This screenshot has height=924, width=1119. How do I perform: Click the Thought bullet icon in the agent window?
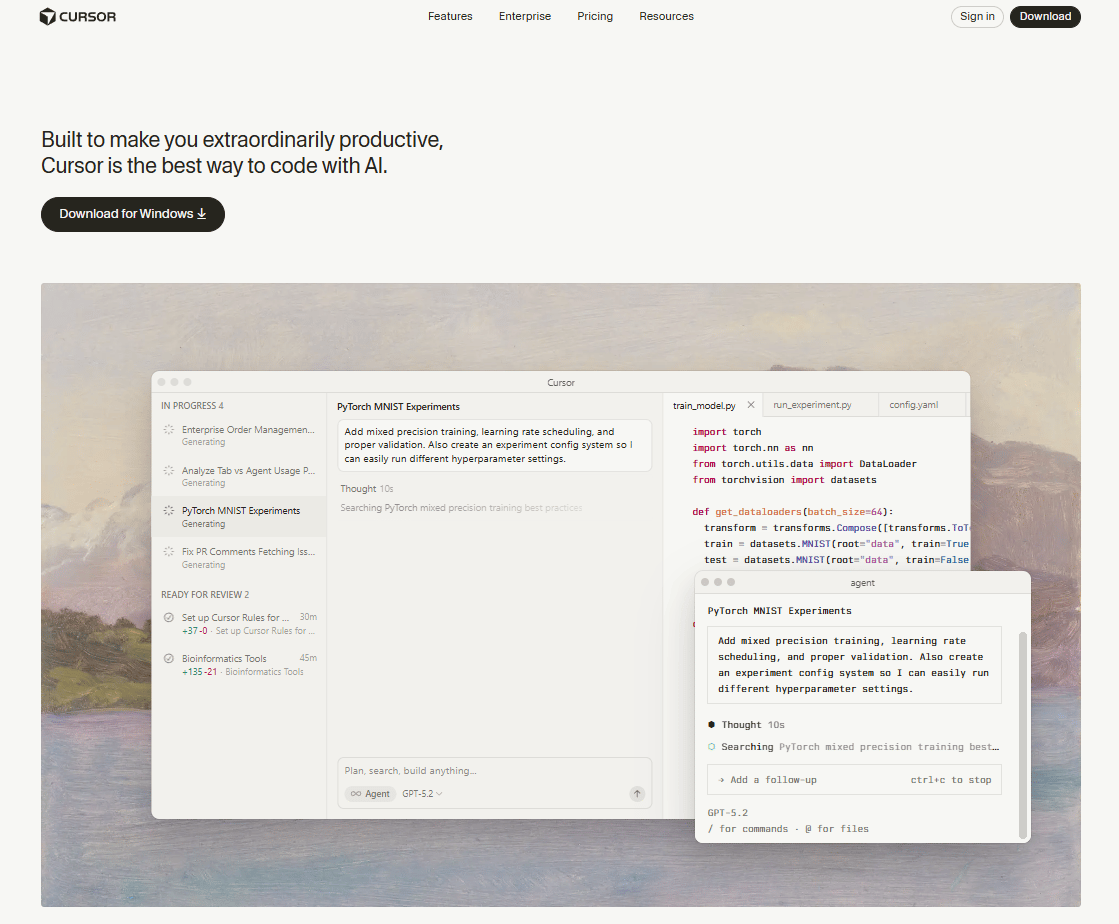709,724
